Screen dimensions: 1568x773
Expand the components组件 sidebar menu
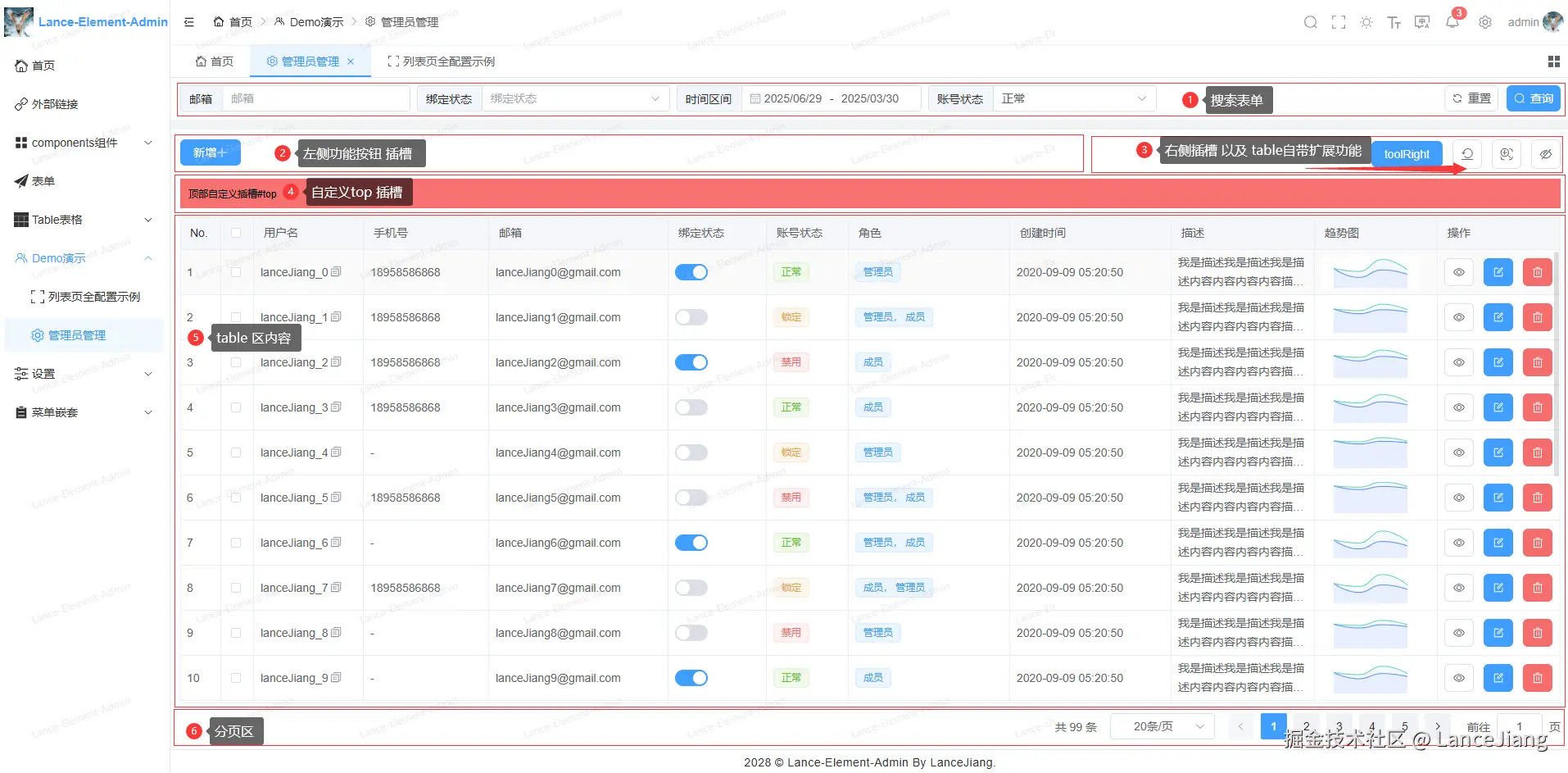tap(84, 143)
